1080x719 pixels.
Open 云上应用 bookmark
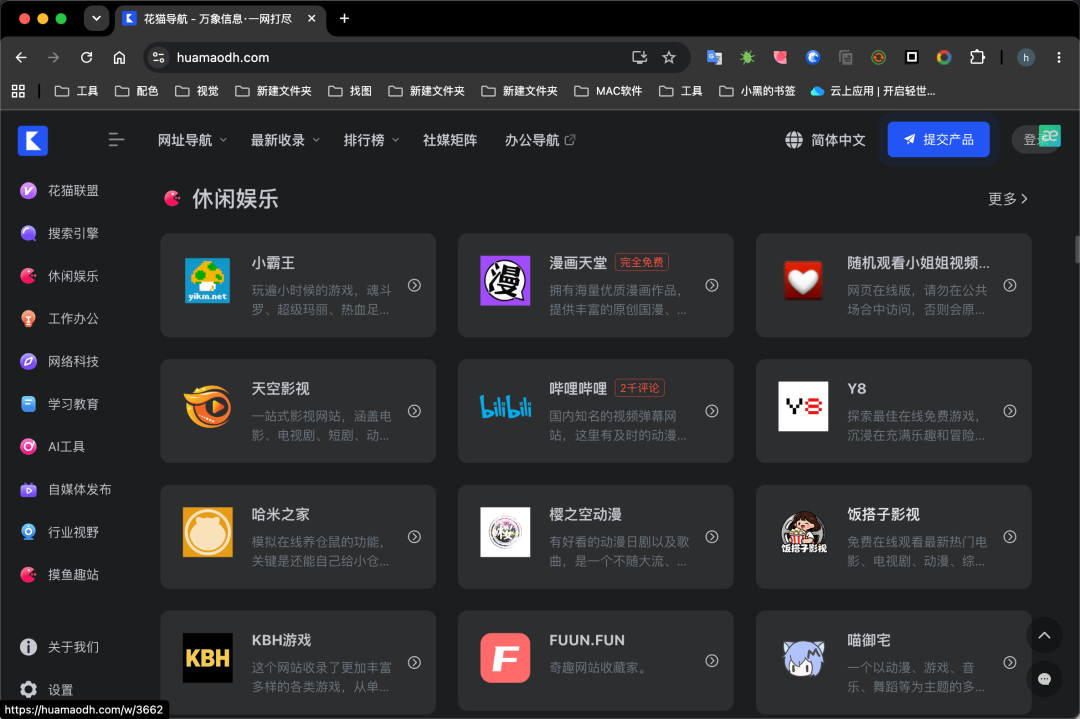point(873,91)
